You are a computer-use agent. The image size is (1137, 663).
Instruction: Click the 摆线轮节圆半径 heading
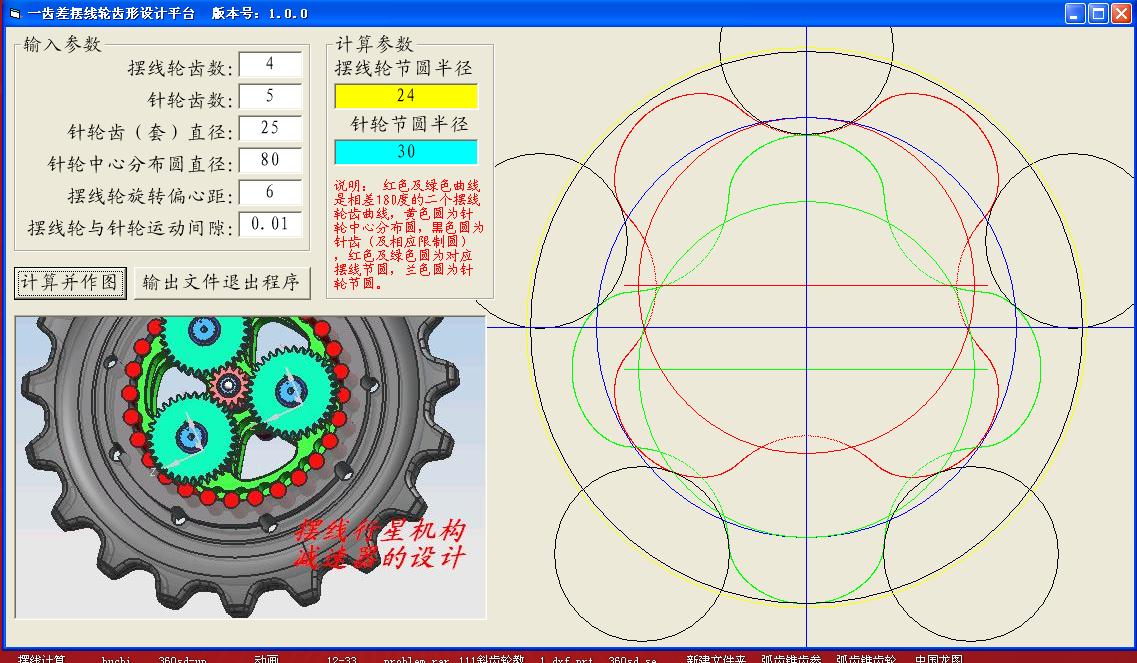click(x=403, y=68)
